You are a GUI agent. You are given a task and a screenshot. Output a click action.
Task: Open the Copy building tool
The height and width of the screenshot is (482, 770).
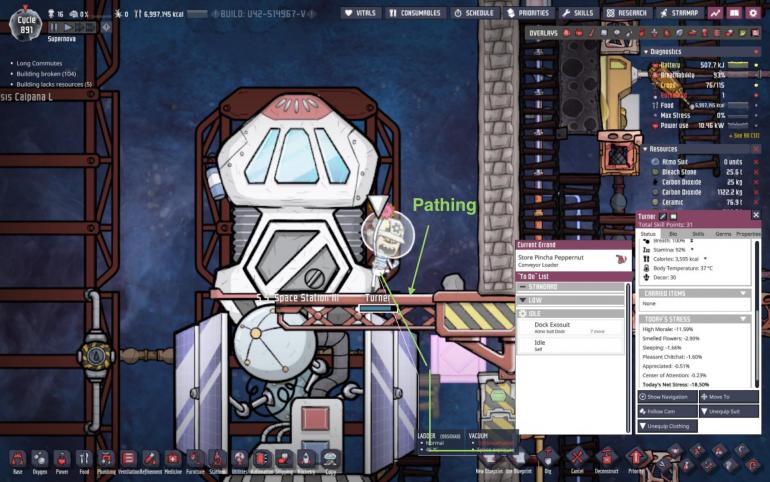click(330, 462)
